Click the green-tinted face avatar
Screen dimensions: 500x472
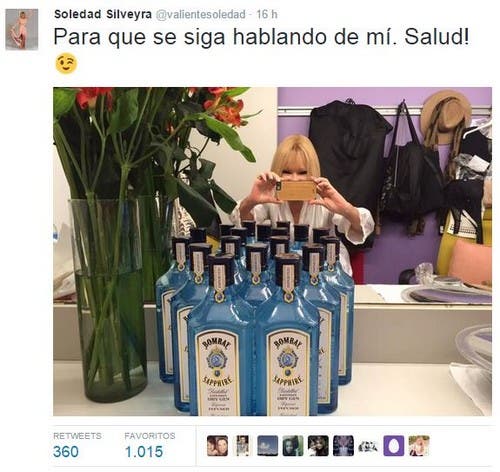tap(293, 446)
